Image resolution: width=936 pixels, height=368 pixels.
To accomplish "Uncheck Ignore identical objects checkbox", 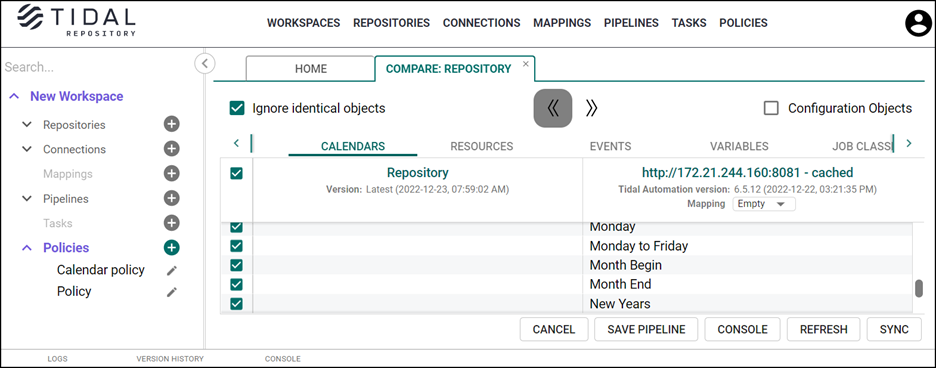I will tap(237, 108).
